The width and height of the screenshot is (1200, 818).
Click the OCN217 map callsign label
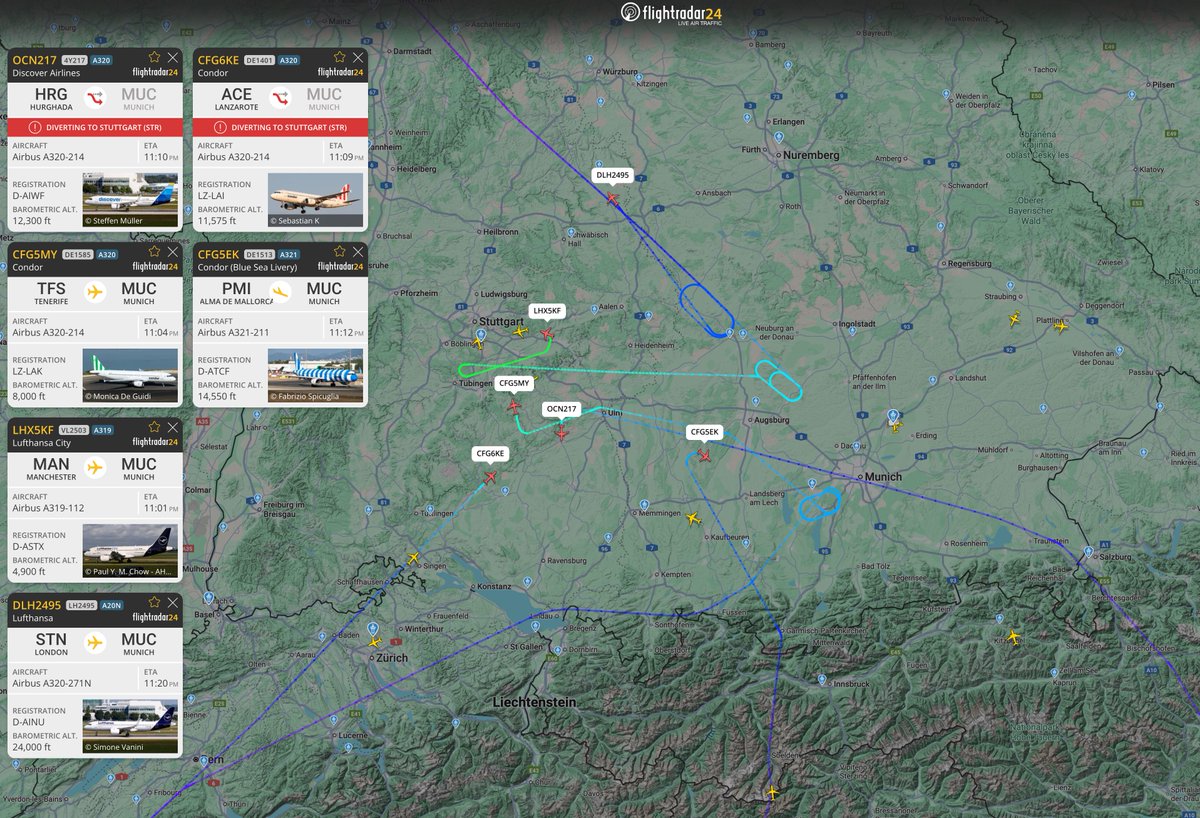coord(561,409)
